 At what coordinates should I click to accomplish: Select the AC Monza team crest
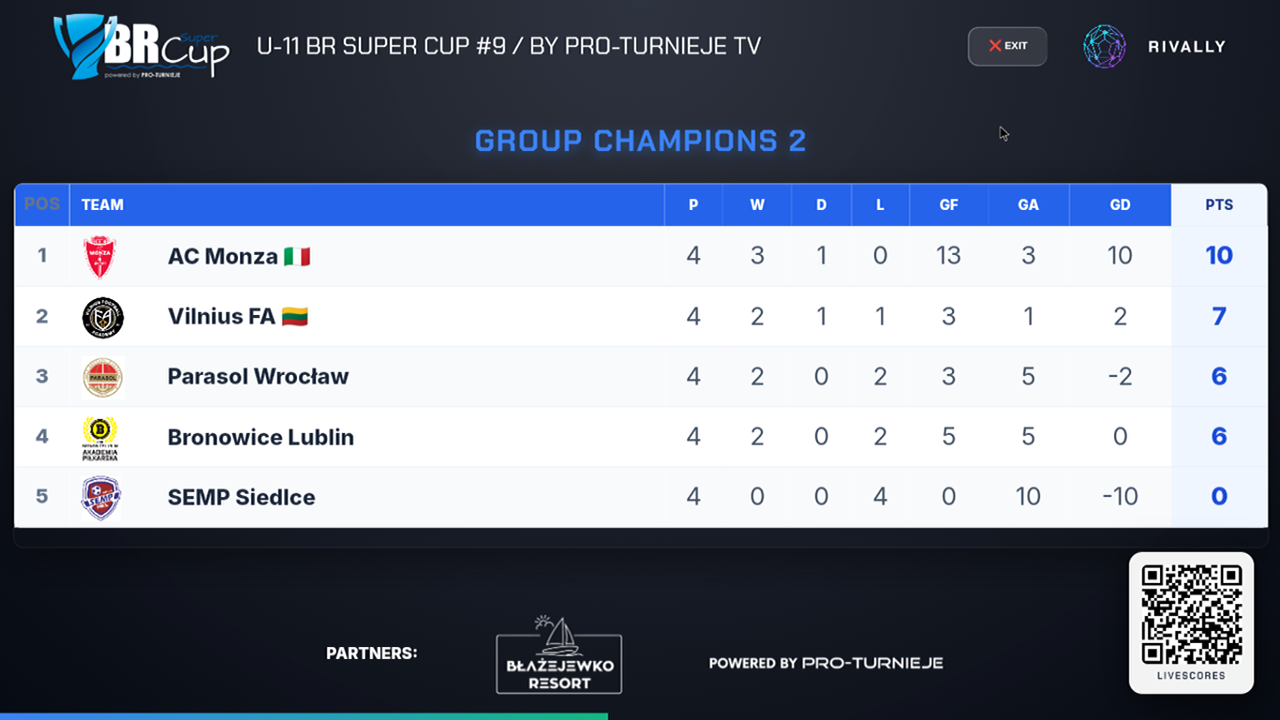coord(101,256)
